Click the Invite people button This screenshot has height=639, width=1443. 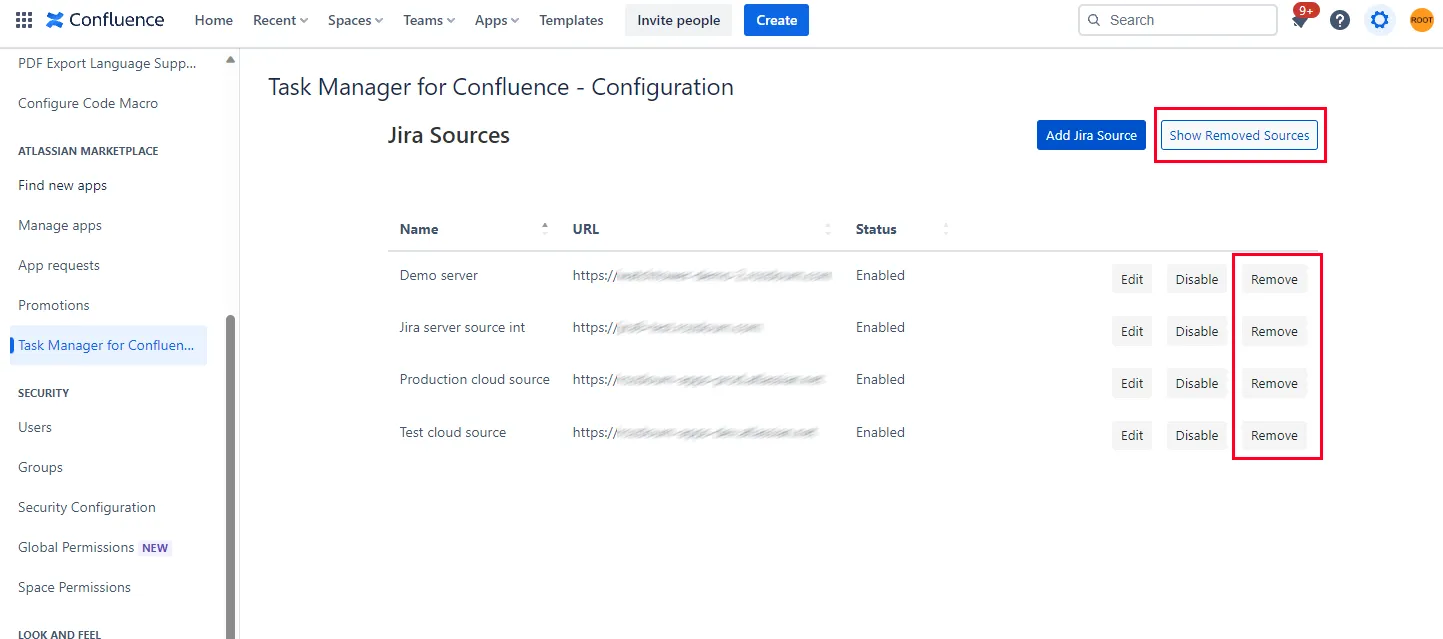click(x=678, y=20)
